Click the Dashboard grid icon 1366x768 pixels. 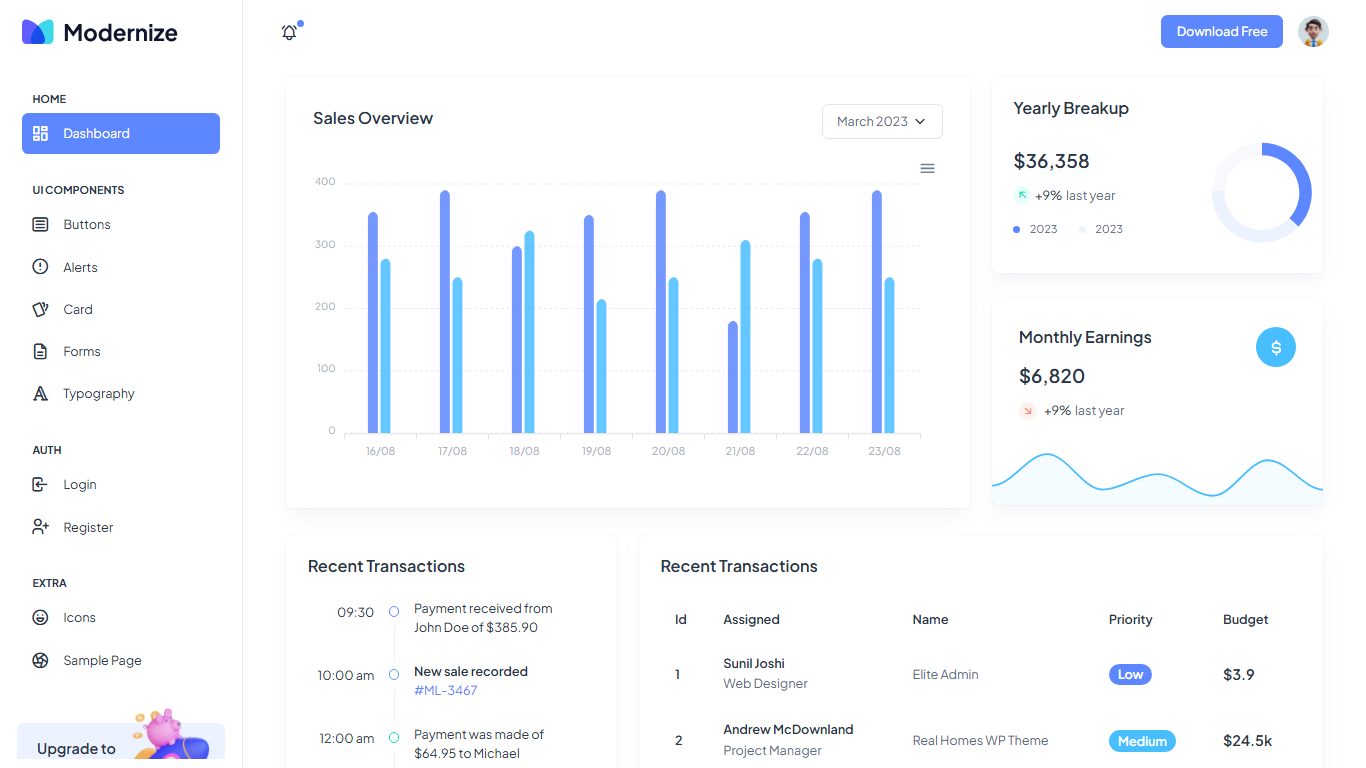[x=40, y=133]
